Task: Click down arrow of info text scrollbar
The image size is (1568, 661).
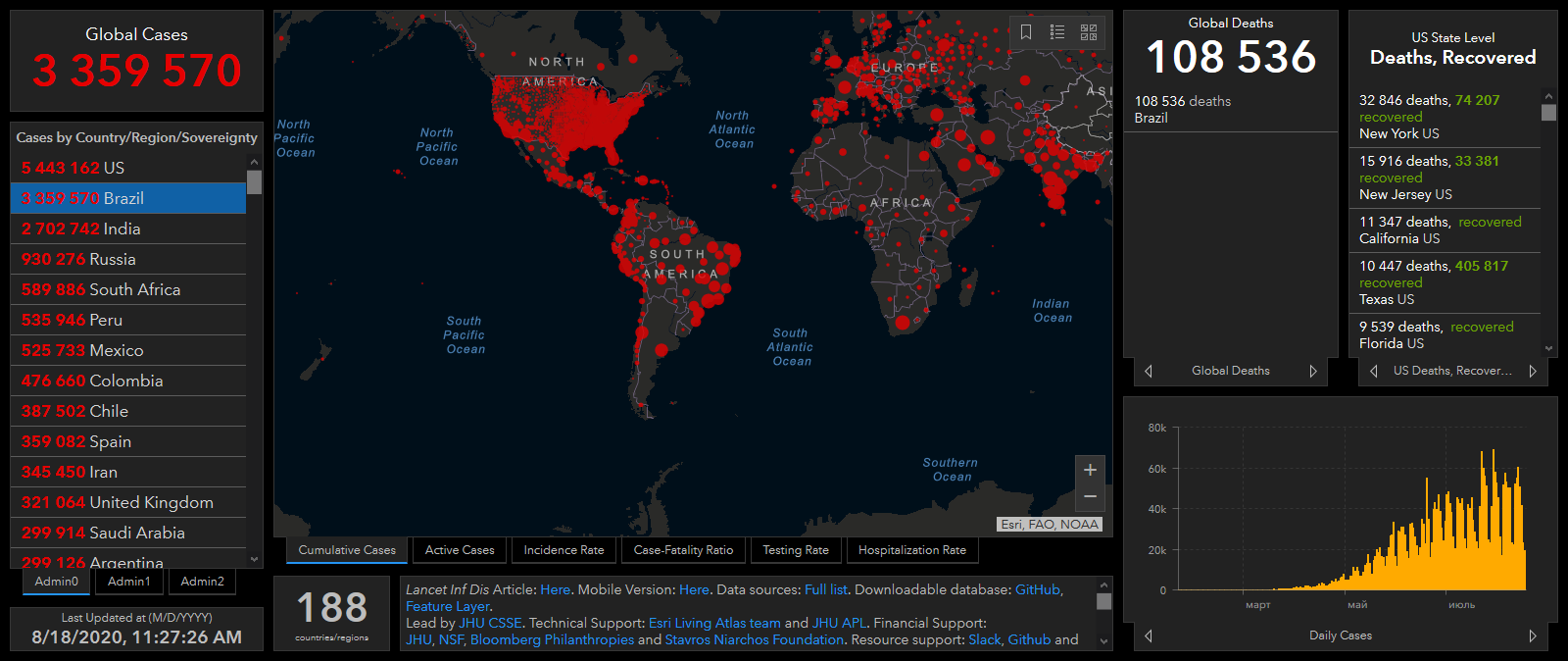Action: click(x=1104, y=642)
